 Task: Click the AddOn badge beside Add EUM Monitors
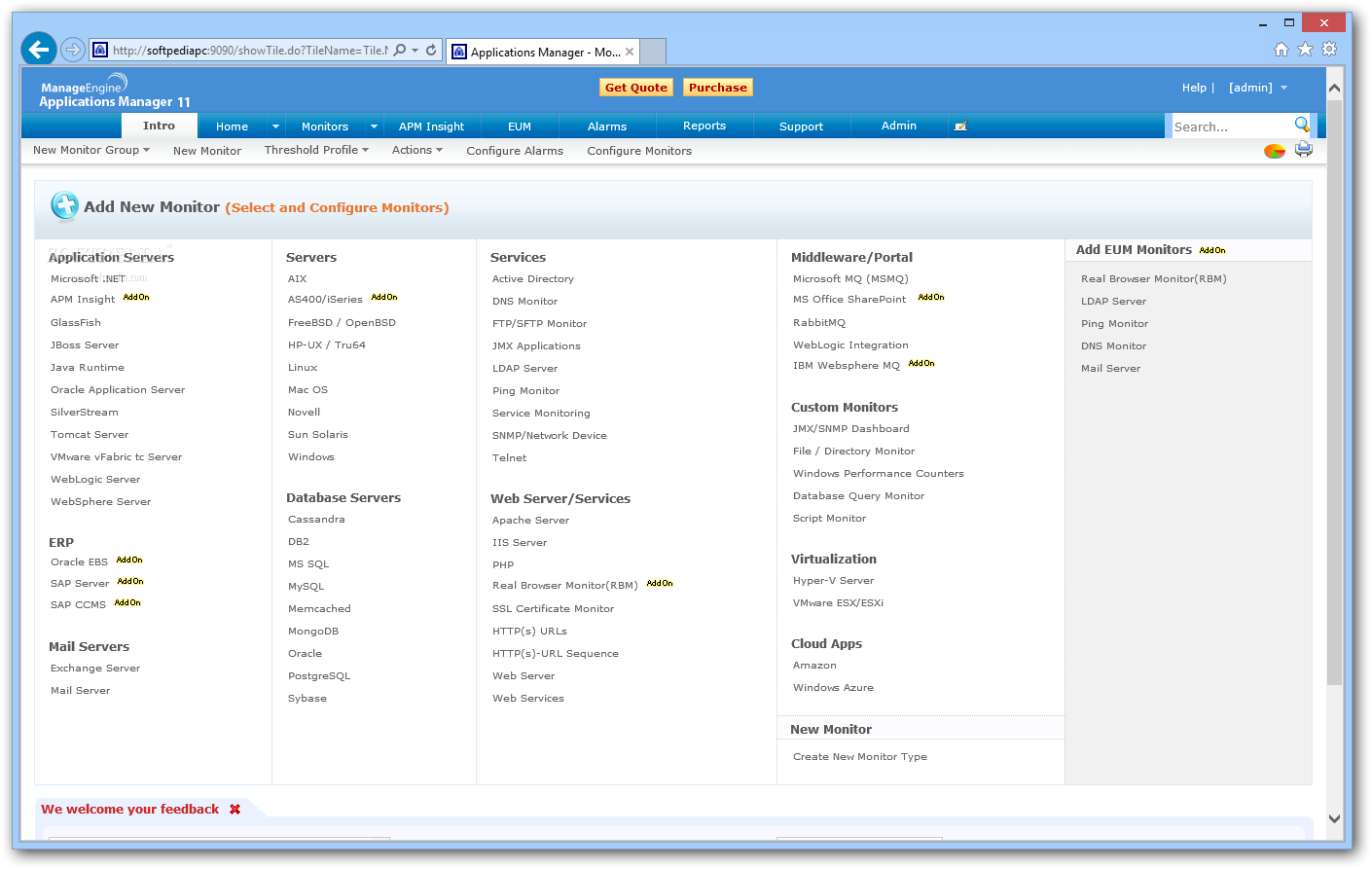(1212, 251)
